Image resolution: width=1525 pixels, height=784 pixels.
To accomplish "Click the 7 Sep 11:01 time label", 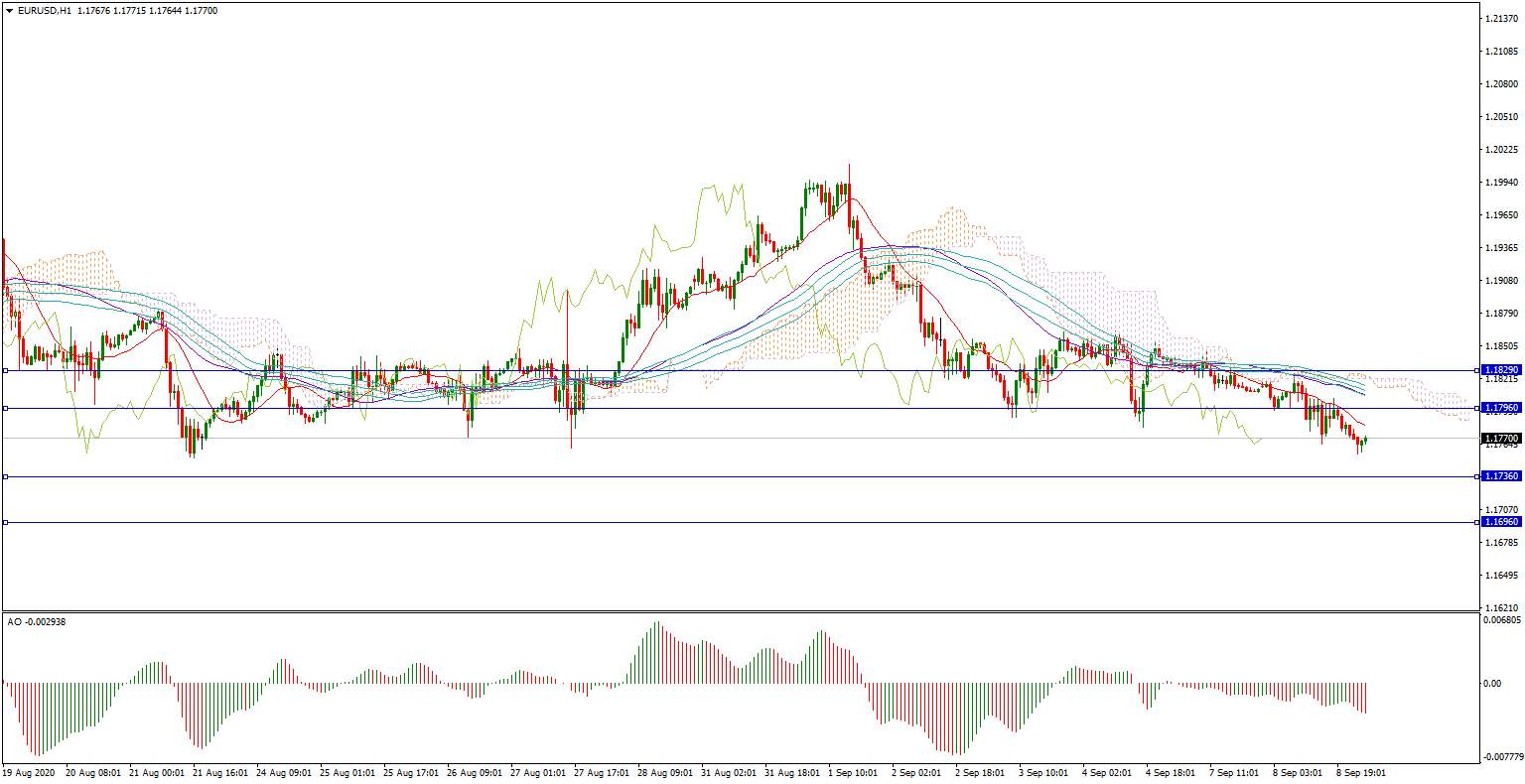I will point(1234,772).
